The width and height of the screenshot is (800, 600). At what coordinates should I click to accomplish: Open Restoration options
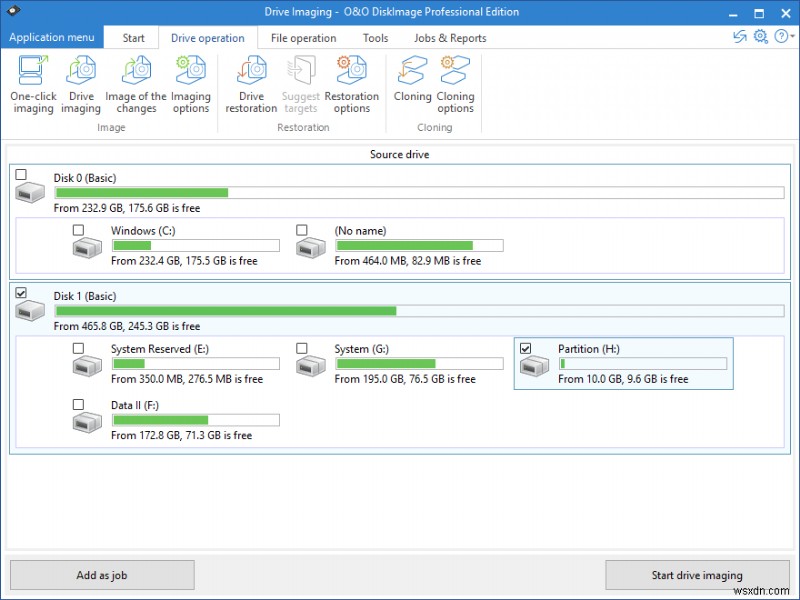point(350,85)
